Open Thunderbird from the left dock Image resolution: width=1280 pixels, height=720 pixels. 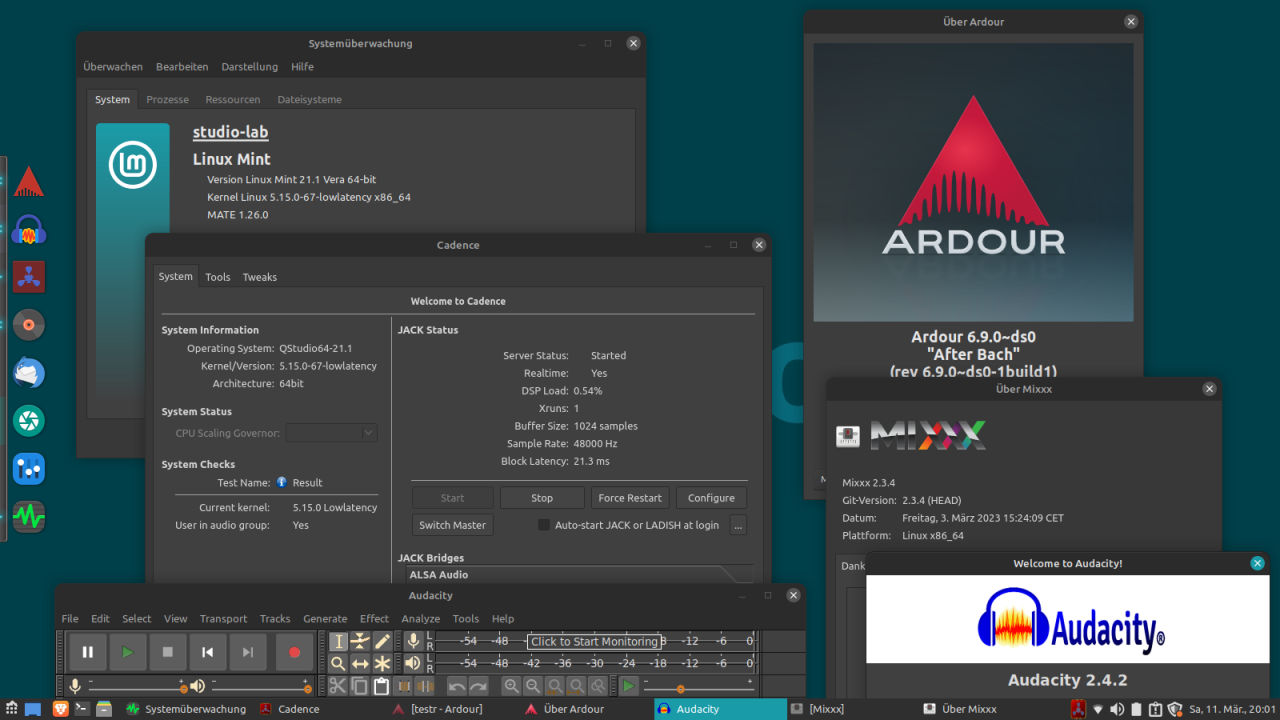(28, 373)
